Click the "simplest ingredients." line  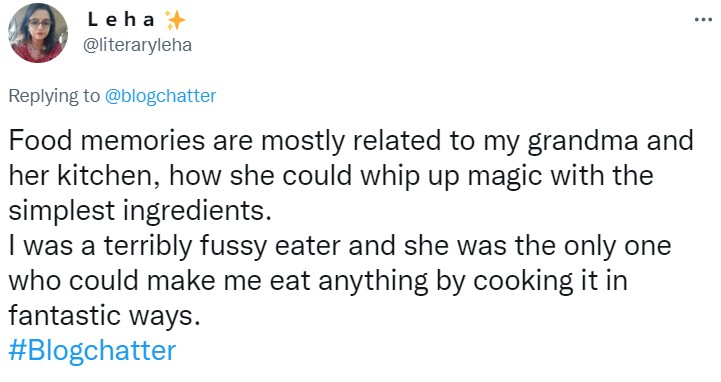coord(140,211)
